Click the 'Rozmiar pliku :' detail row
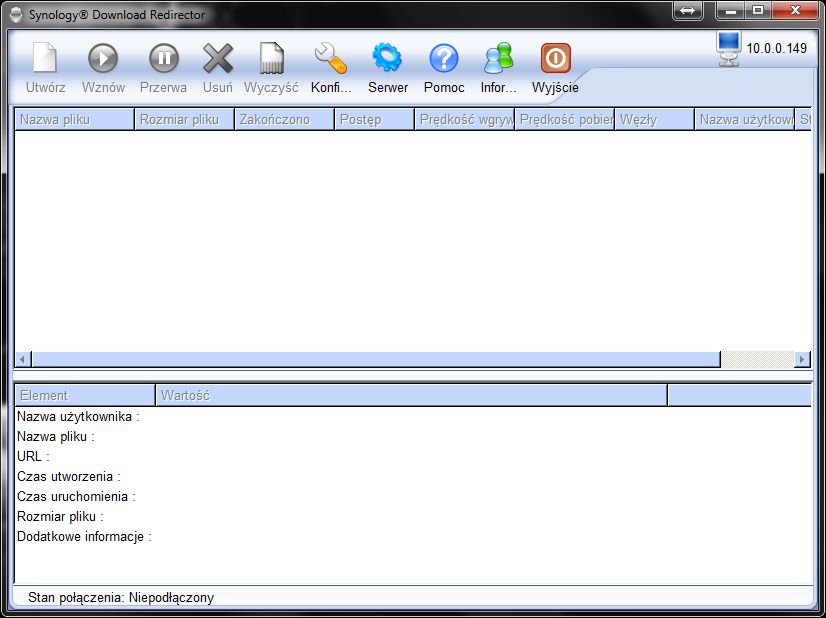This screenshot has width=826, height=618. (60, 517)
